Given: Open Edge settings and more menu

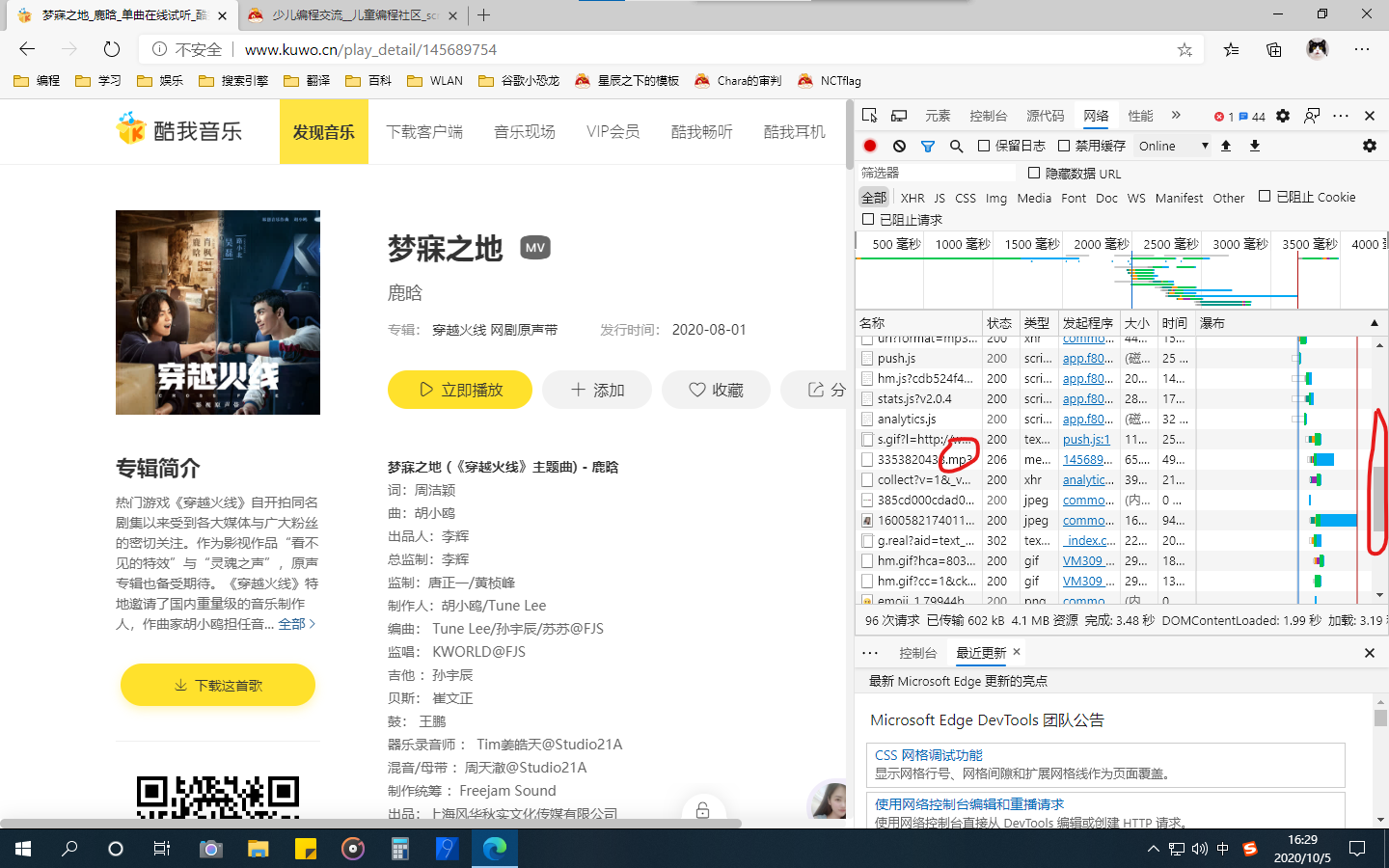Looking at the screenshot, I should [1362, 49].
